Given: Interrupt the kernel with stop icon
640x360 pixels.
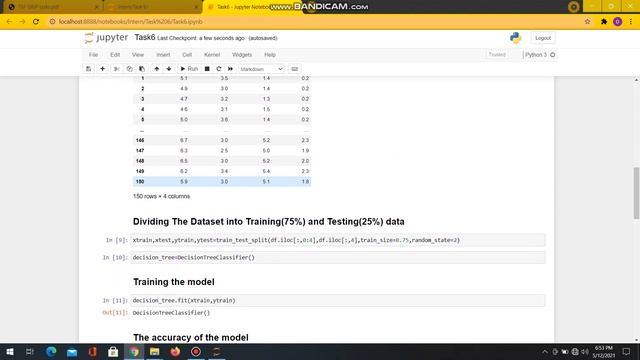Looking at the screenshot, I should 207,69.
